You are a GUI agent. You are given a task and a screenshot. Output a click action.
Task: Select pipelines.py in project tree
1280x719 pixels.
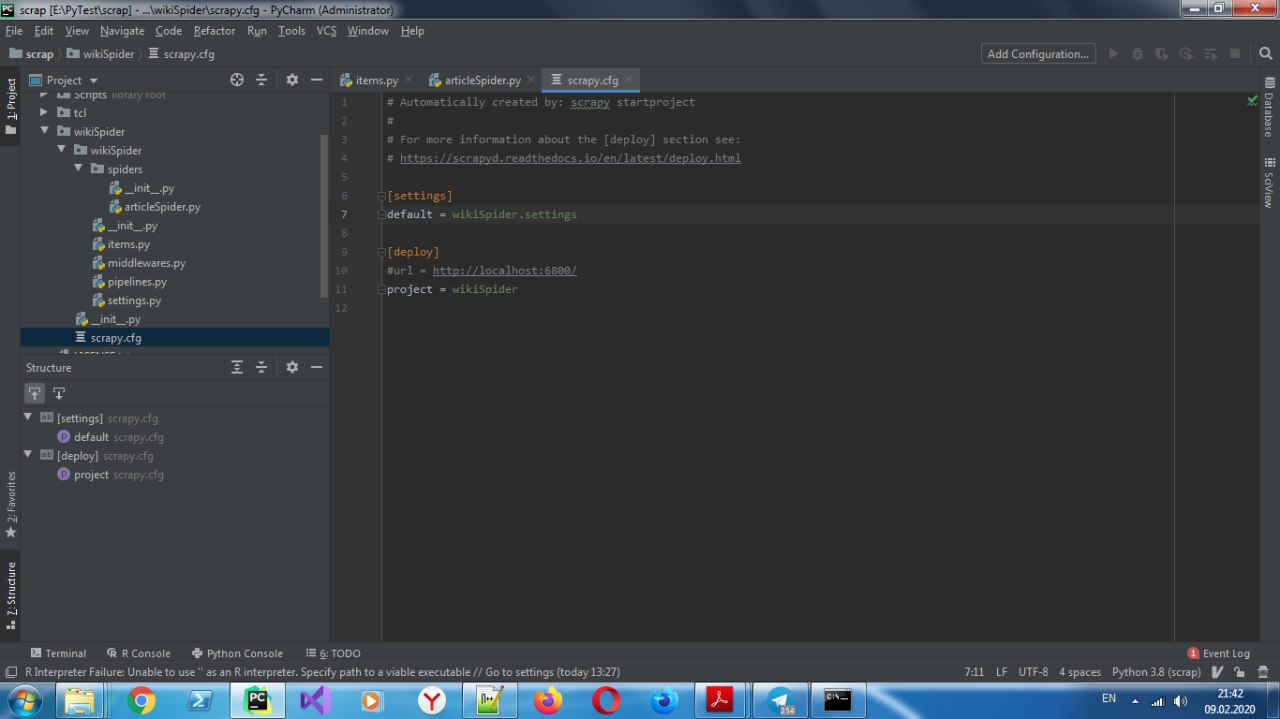pyautogui.click(x=137, y=282)
